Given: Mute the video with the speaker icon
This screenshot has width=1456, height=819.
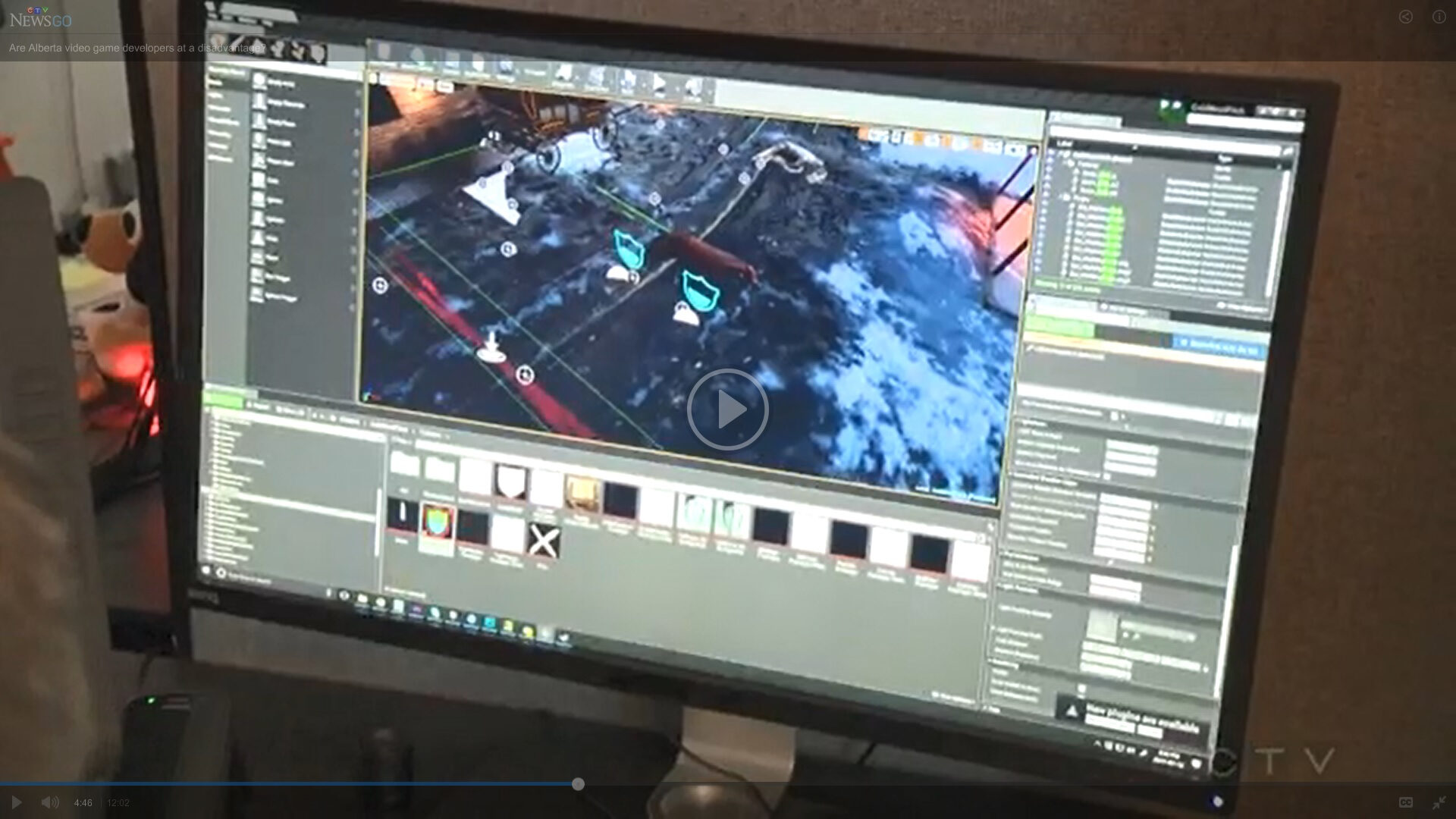Looking at the screenshot, I should (x=50, y=802).
